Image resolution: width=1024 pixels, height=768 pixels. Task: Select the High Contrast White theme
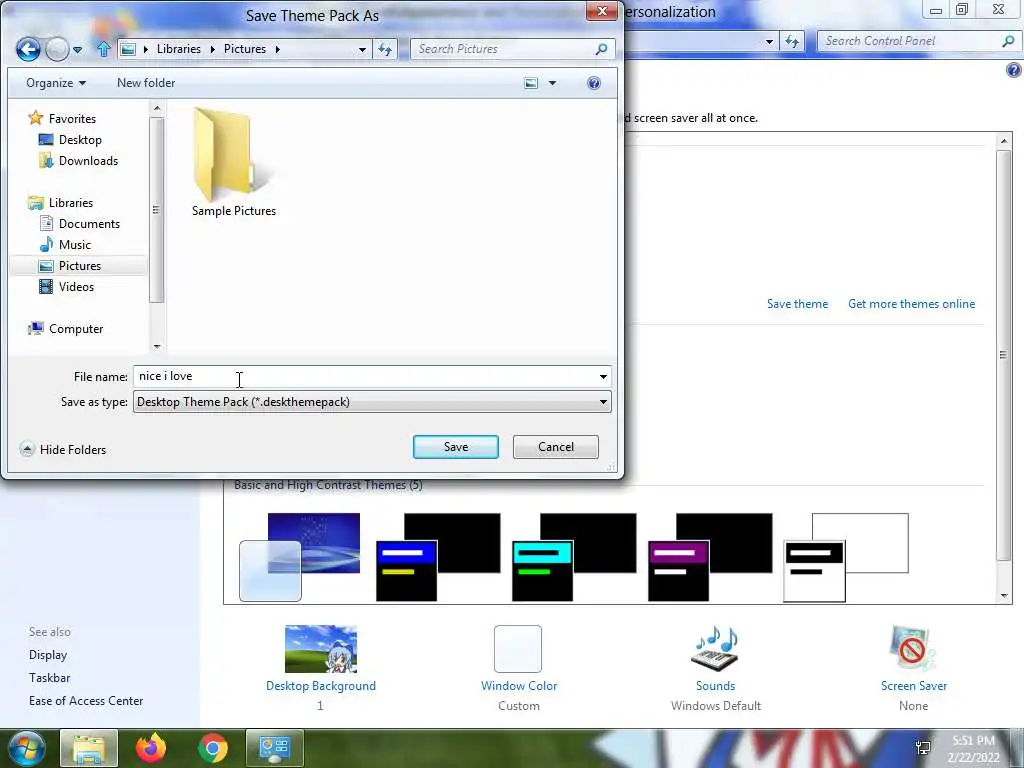pos(846,557)
